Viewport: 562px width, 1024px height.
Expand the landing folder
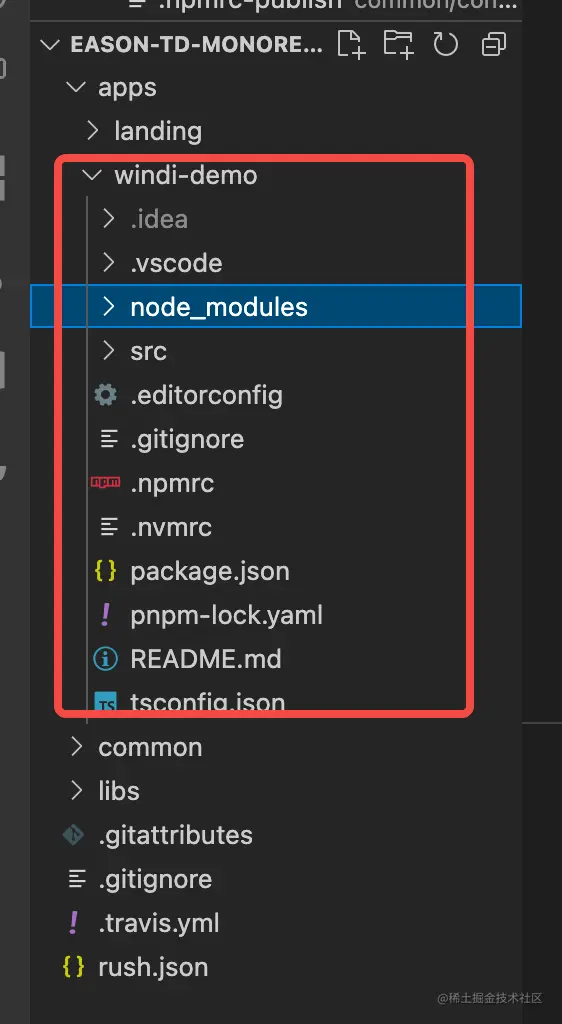click(x=158, y=131)
